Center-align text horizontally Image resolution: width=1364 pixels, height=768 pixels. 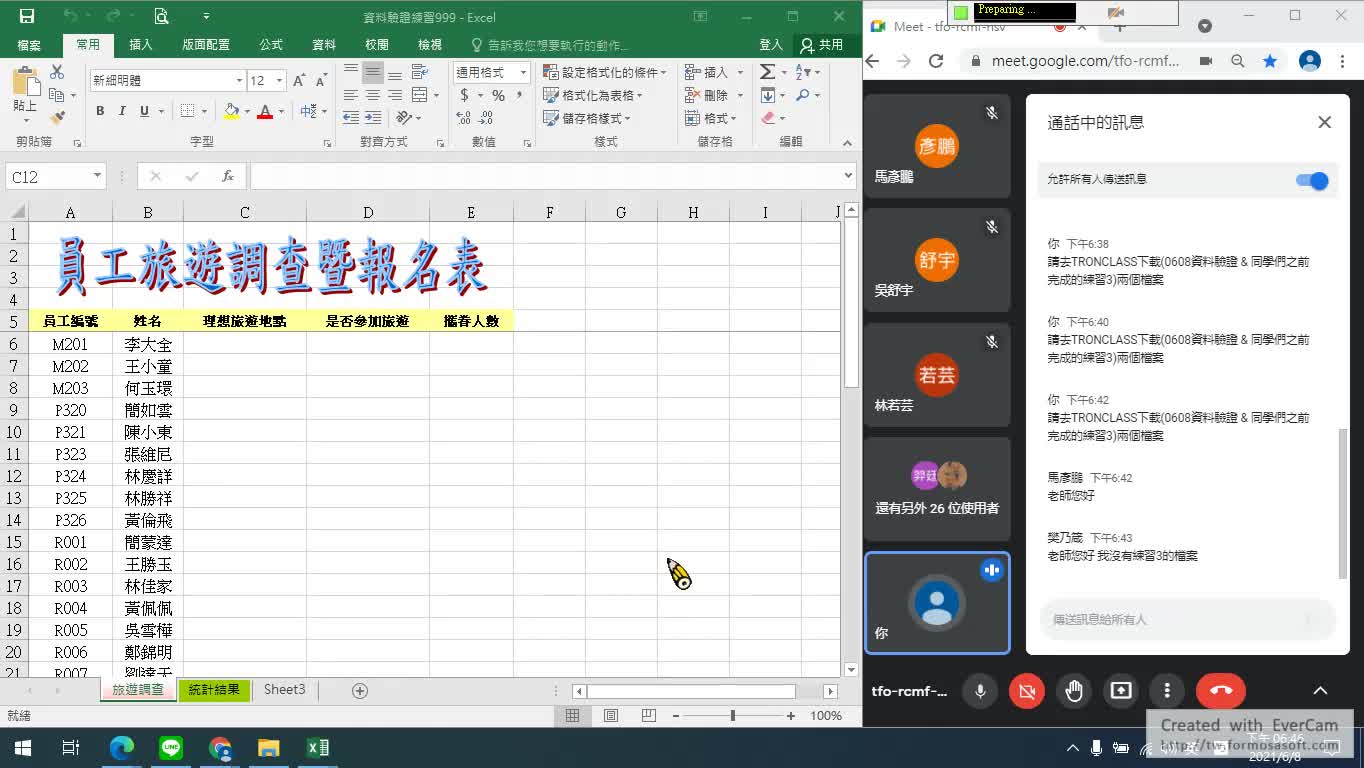click(372, 95)
